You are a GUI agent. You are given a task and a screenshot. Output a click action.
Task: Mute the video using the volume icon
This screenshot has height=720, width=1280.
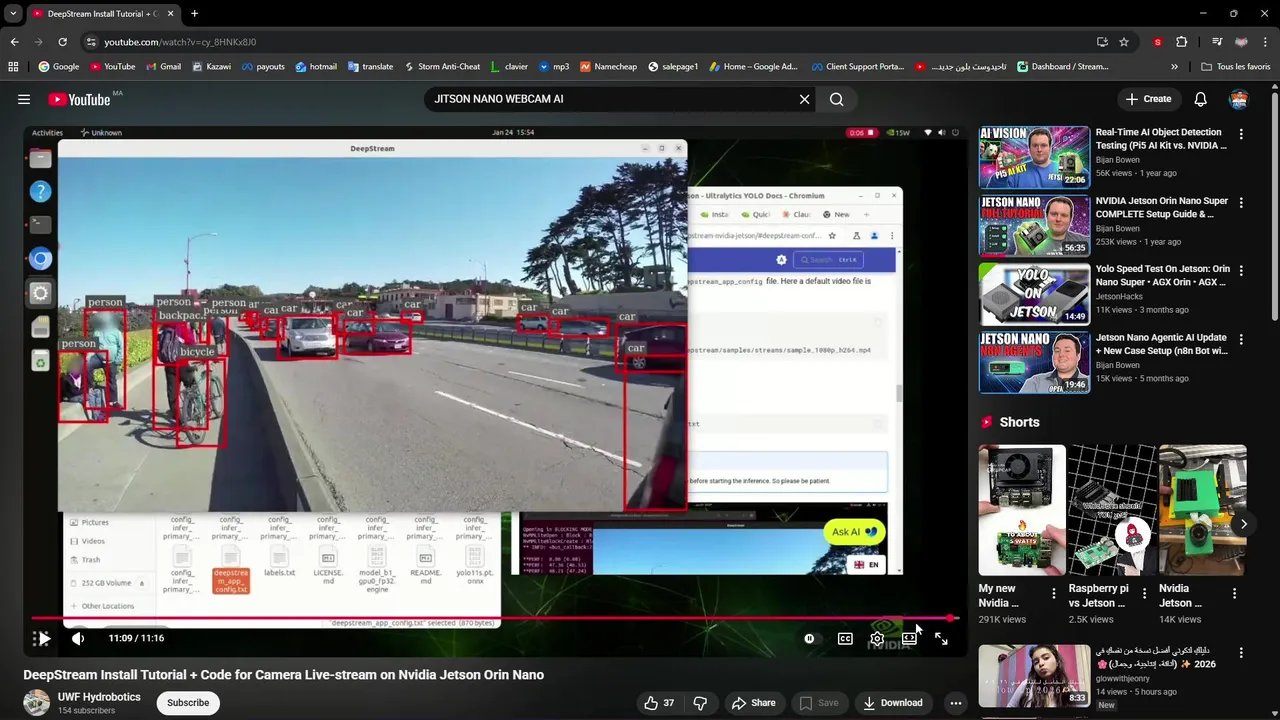point(78,638)
